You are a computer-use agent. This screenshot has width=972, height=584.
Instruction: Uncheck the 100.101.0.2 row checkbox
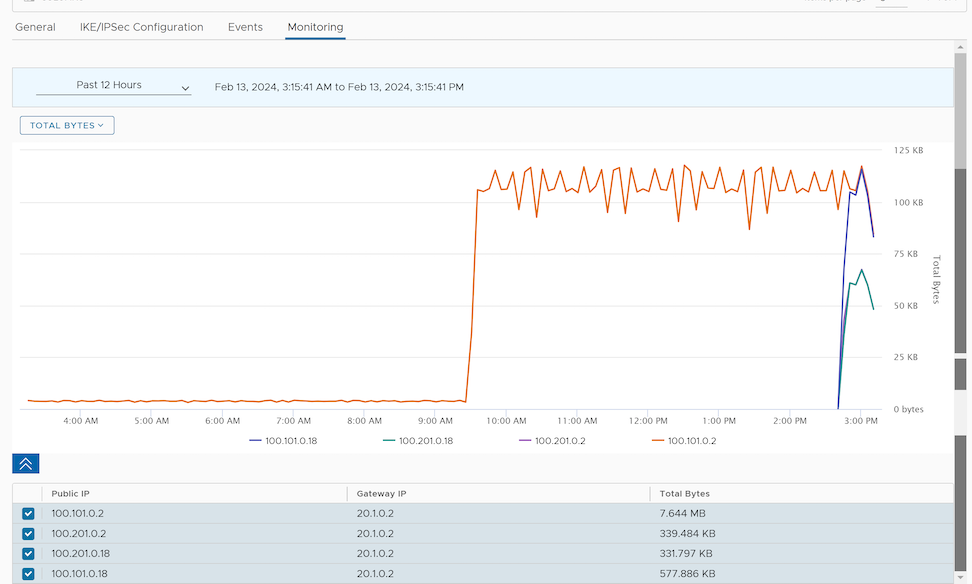pos(28,513)
